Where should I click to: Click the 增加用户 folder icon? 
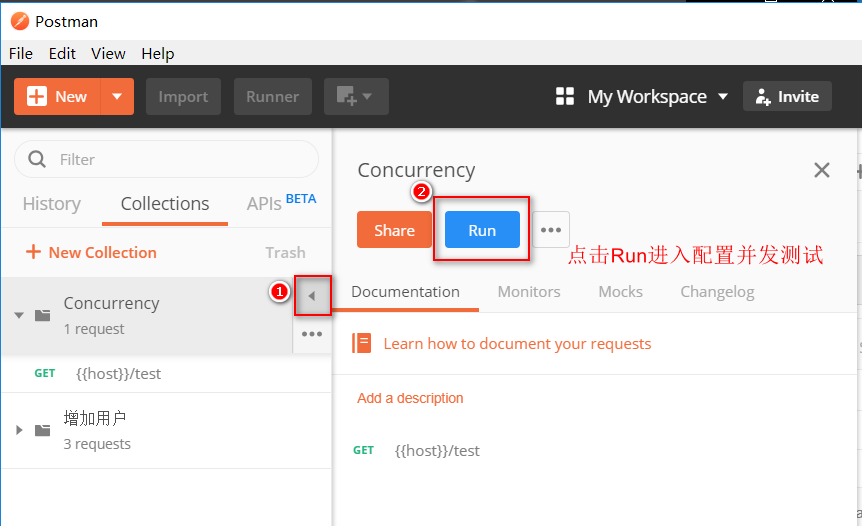pyautogui.click(x=42, y=430)
